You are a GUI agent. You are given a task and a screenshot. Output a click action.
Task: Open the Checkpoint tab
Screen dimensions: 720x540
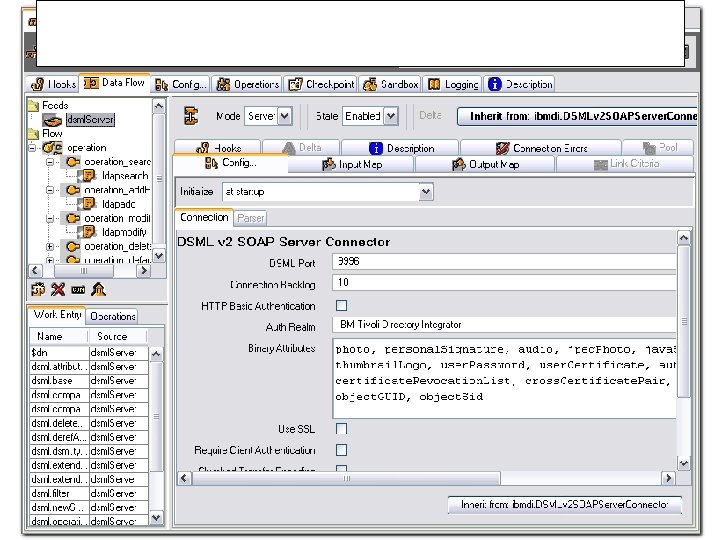(x=321, y=84)
